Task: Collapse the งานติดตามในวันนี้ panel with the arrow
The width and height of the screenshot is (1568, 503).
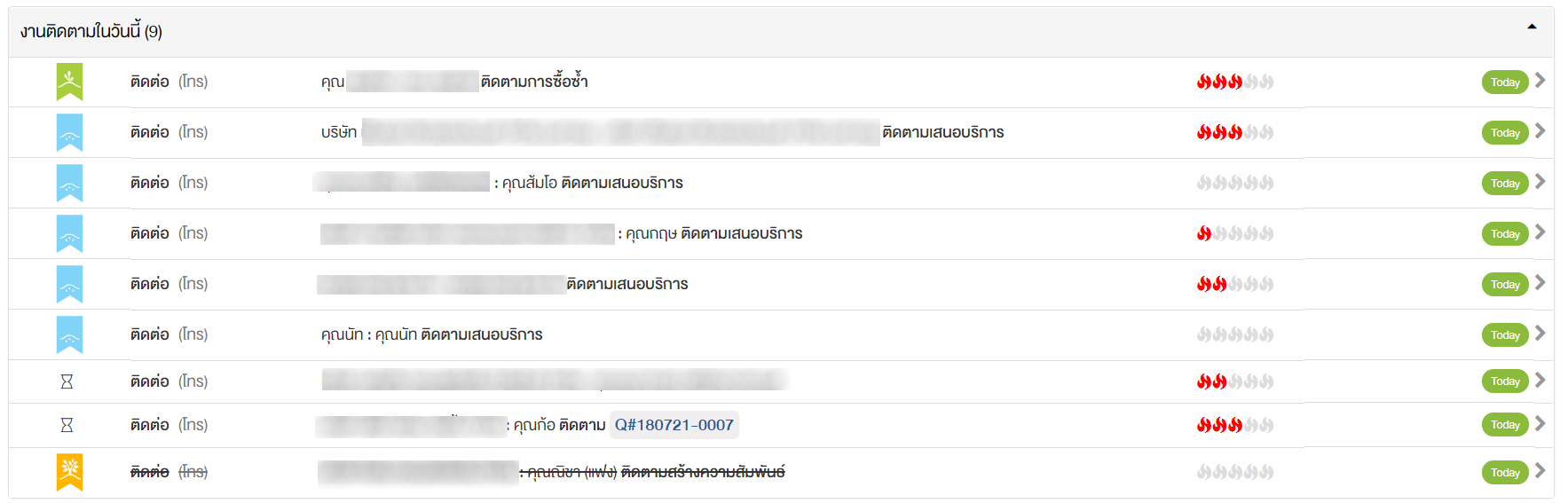Action: (x=1531, y=28)
